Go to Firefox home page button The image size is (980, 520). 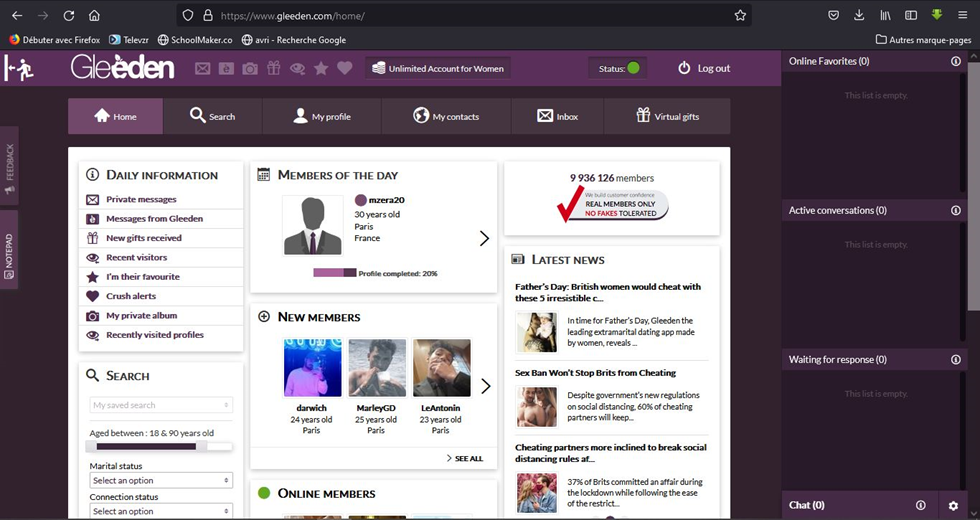pos(94,16)
